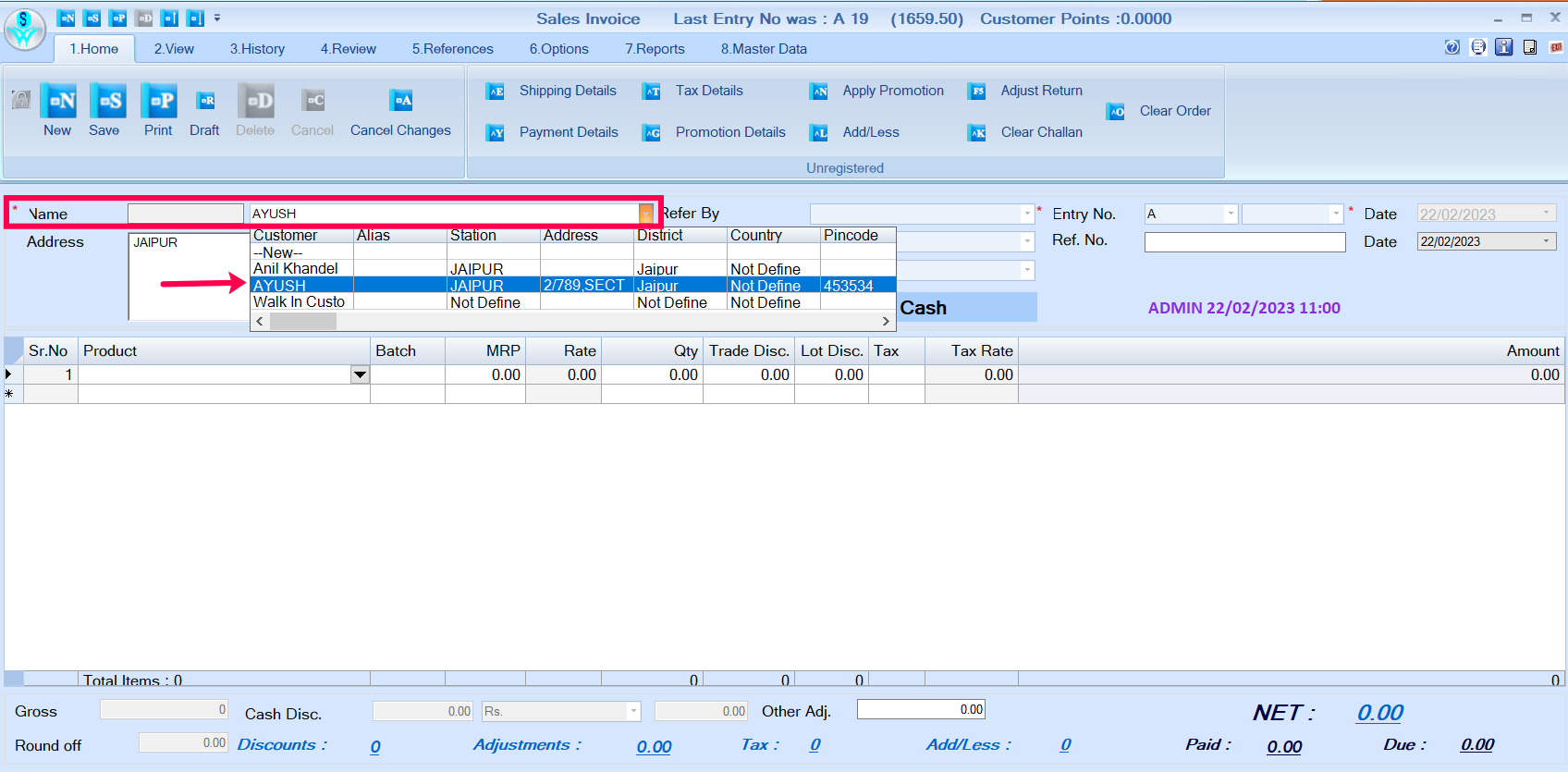
Task: Click quick-access Delete icon in title bar
Action: click(144, 18)
